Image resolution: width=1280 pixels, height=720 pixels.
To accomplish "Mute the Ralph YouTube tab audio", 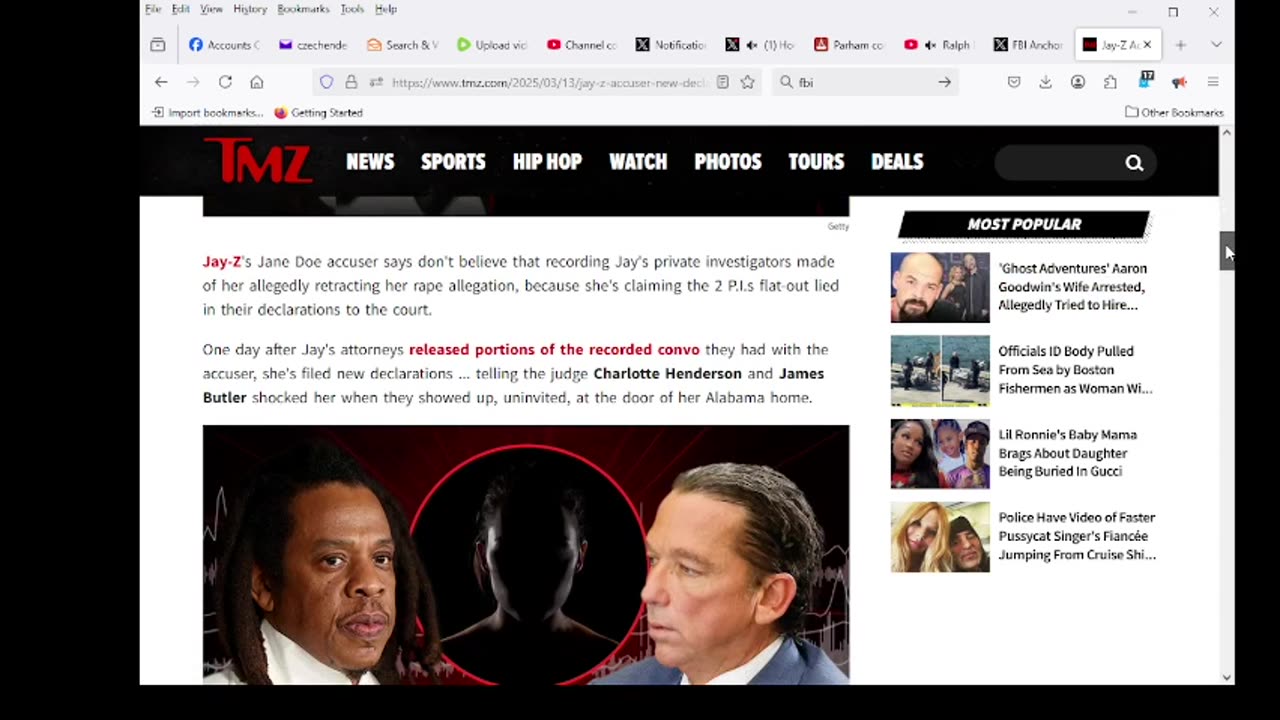I will [930, 45].
